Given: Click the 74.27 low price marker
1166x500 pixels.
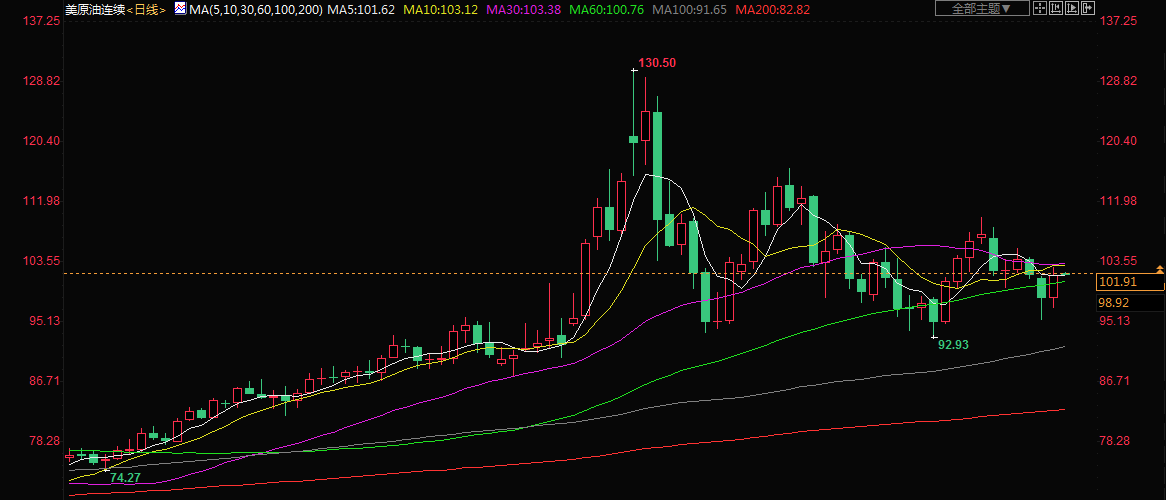Looking at the screenshot, I should click(125, 479).
